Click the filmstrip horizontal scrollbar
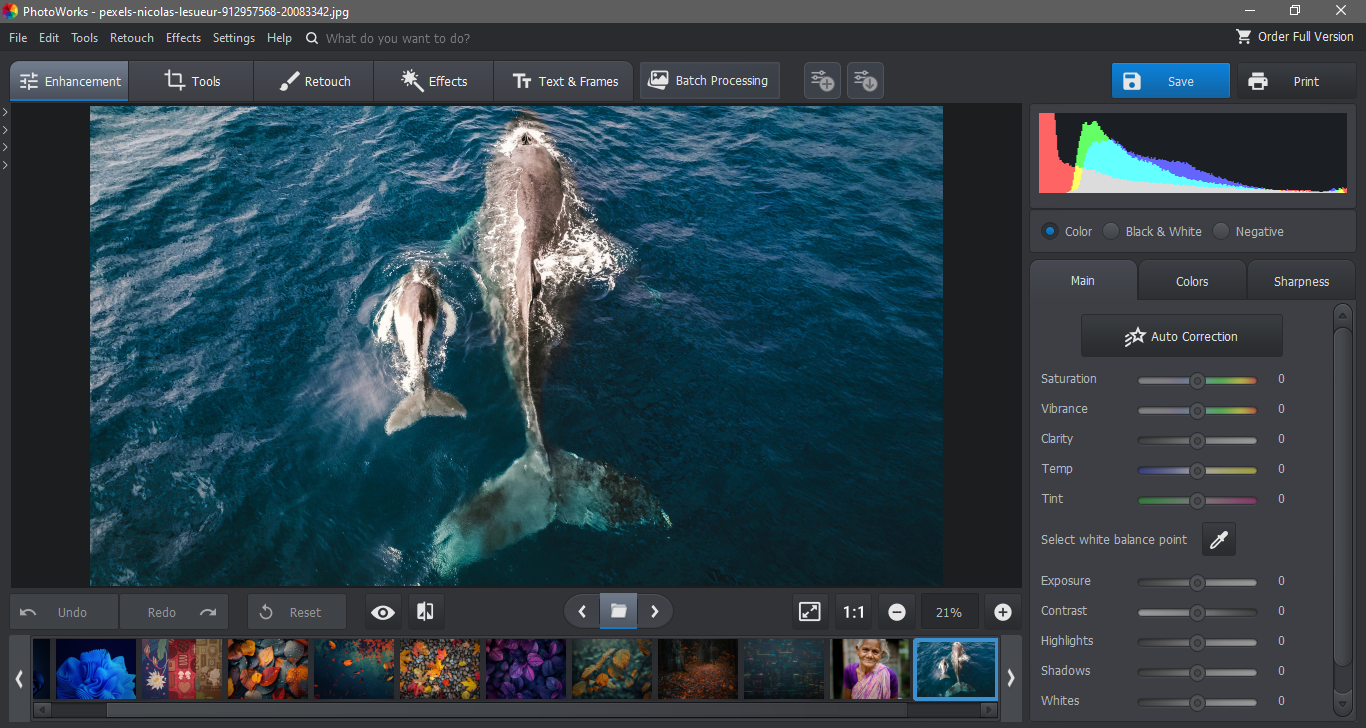The image size is (1366, 728). (x=507, y=710)
